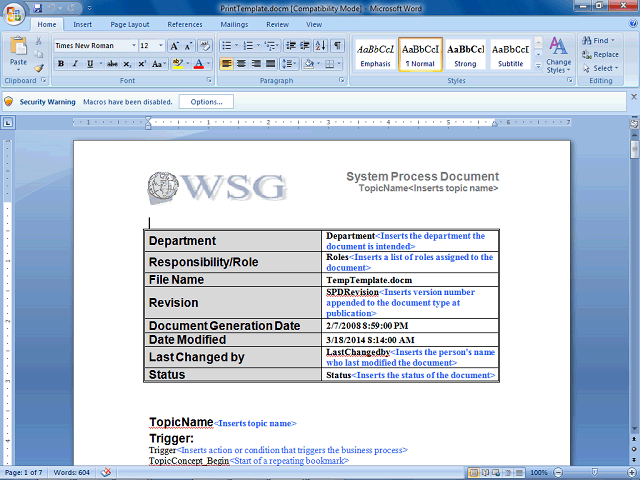
Task: Apply the text highlight color
Action: tap(178, 64)
